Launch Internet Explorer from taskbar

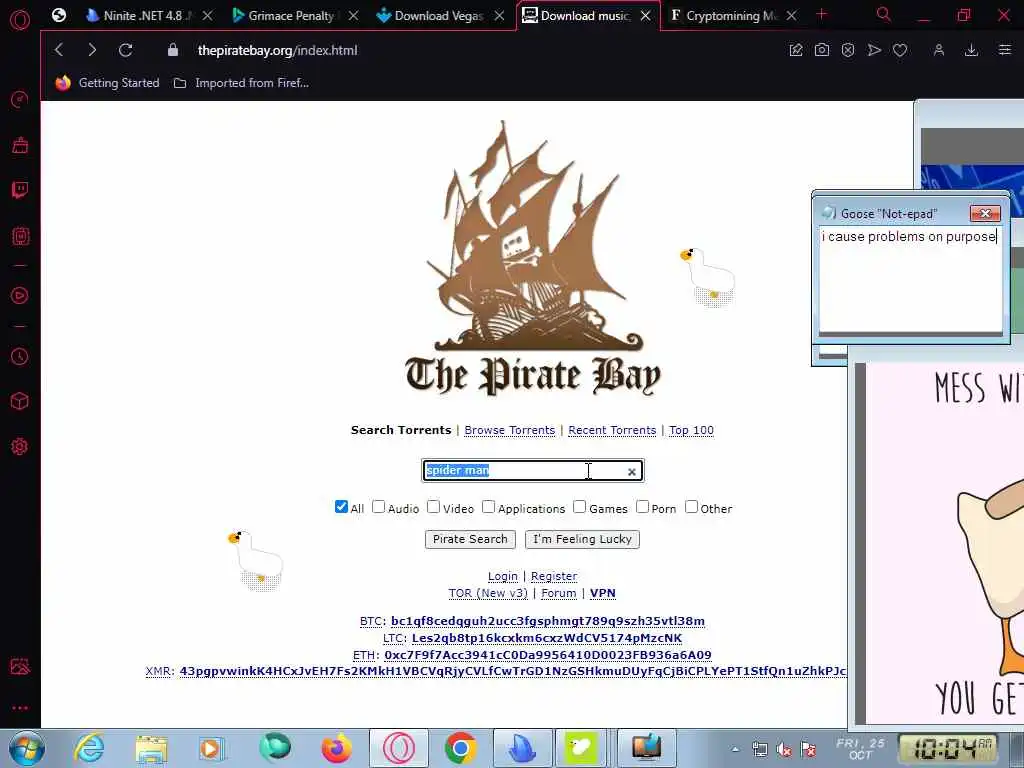tap(89, 748)
